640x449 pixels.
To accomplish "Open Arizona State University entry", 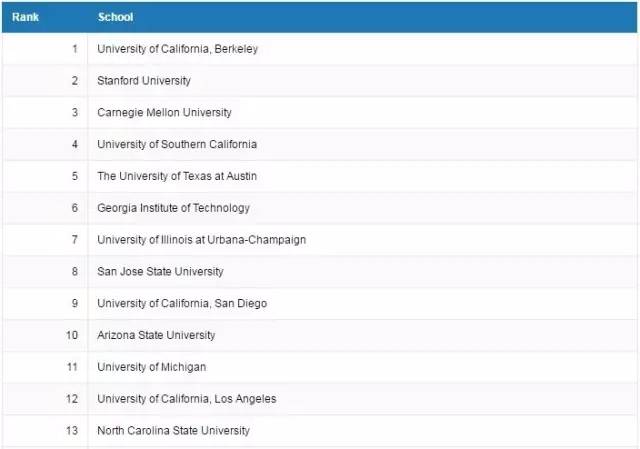I will [x=156, y=336].
